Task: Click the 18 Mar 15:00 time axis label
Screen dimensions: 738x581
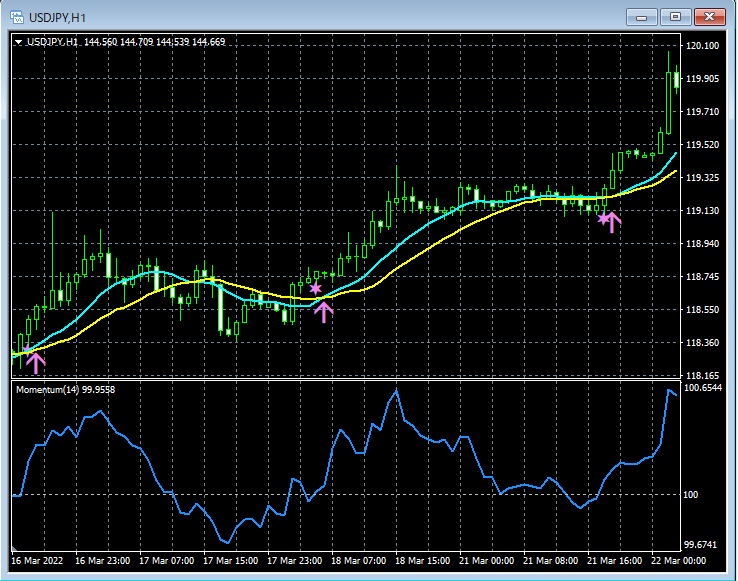Action: tap(423, 561)
